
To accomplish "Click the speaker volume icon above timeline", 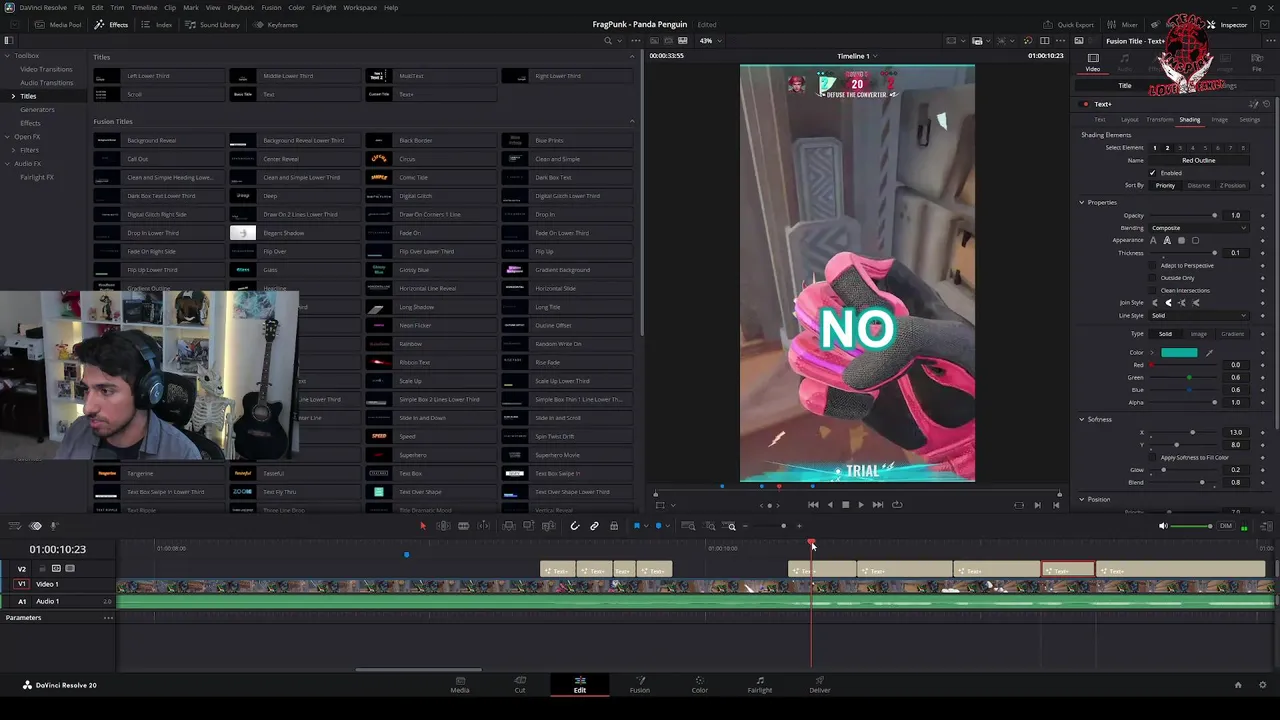I will 1163,526.
